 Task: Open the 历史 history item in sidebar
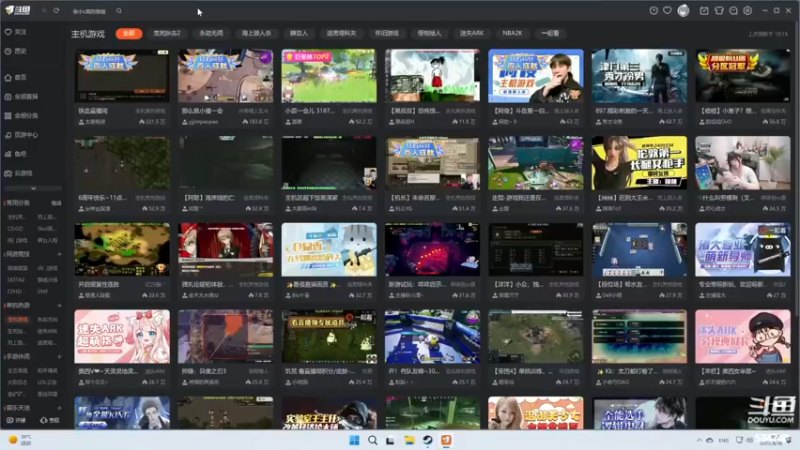pos(15,51)
